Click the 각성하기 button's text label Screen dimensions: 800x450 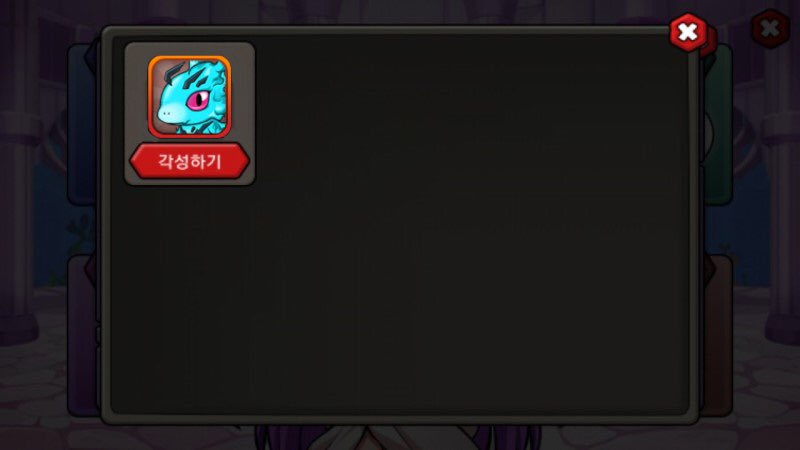point(189,162)
